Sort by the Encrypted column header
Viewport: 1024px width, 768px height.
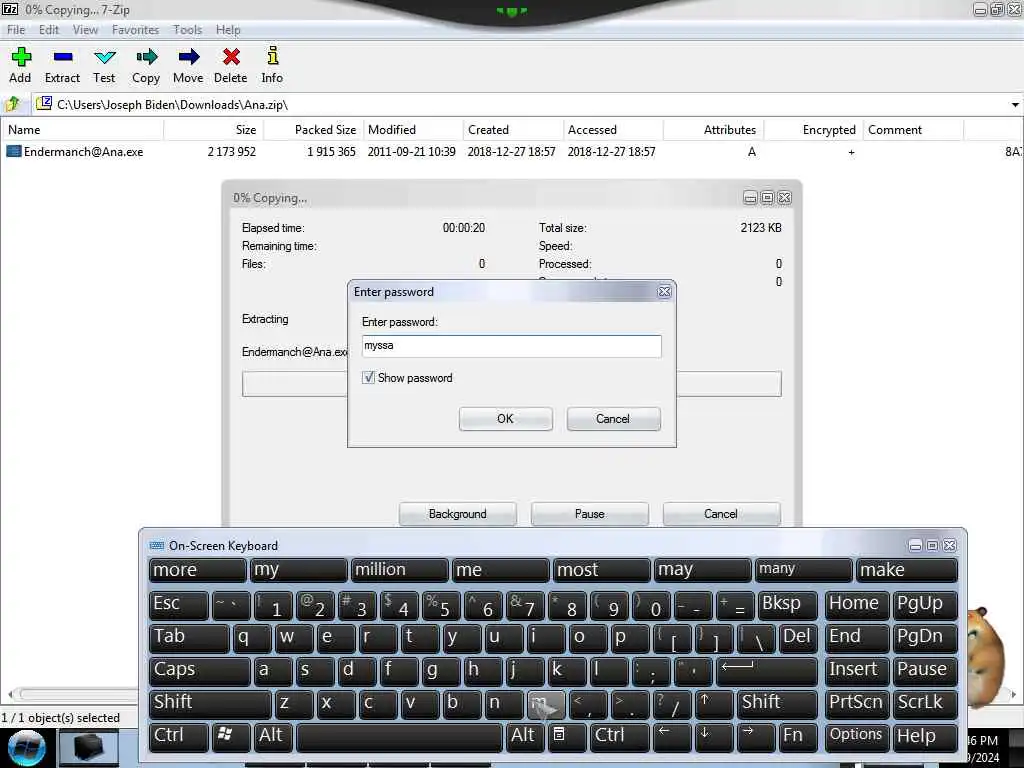pyautogui.click(x=814, y=130)
